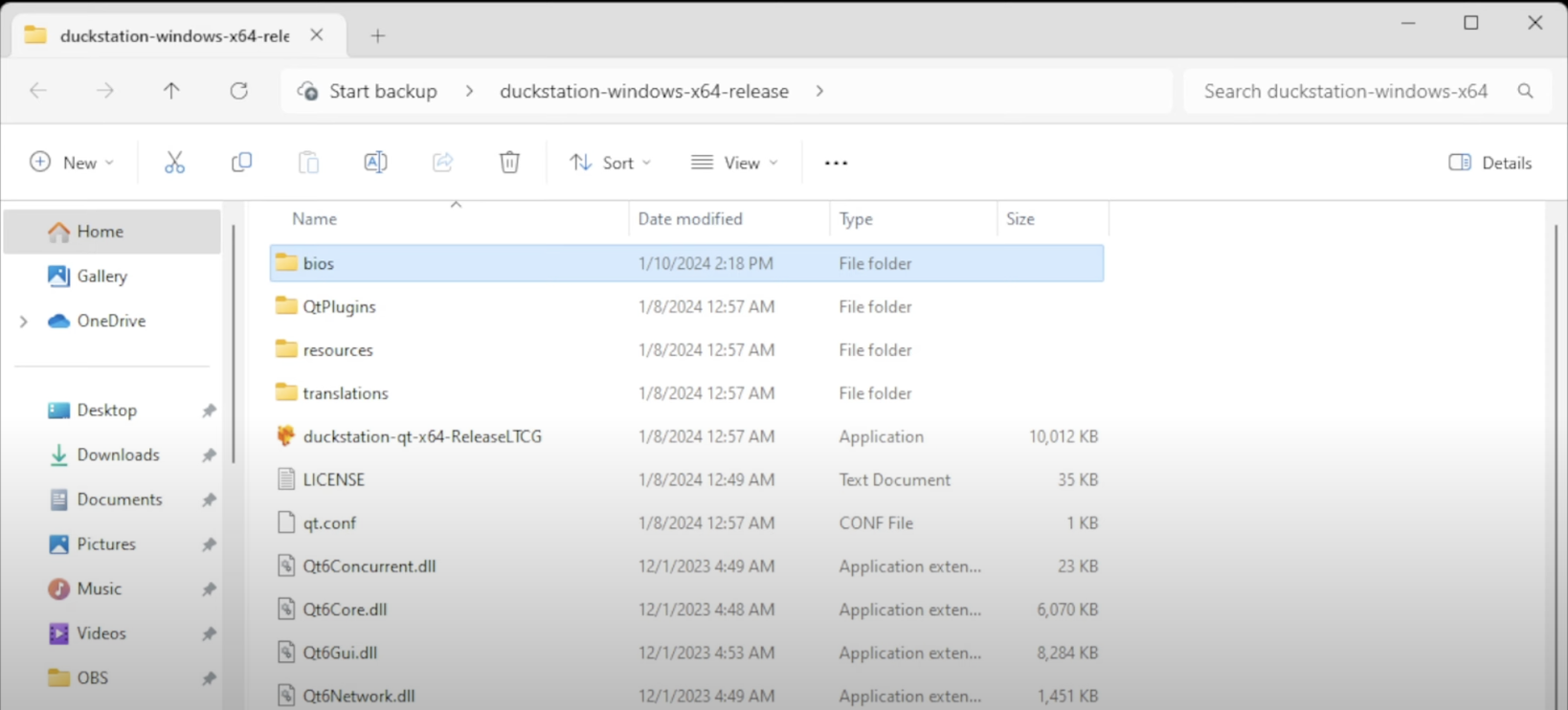This screenshot has height=710, width=1568.
Task: Open the Sort dropdown menu
Action: 611,163
